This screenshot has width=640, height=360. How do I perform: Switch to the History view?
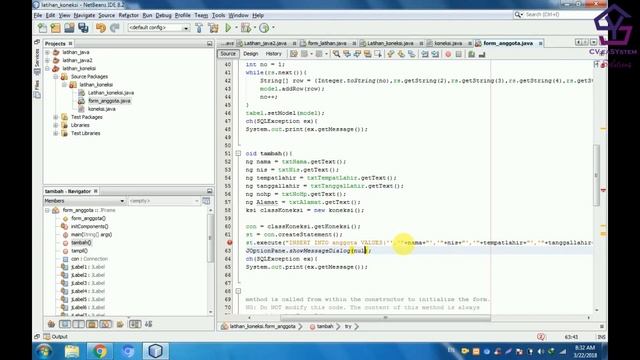(x=273, y=54)
